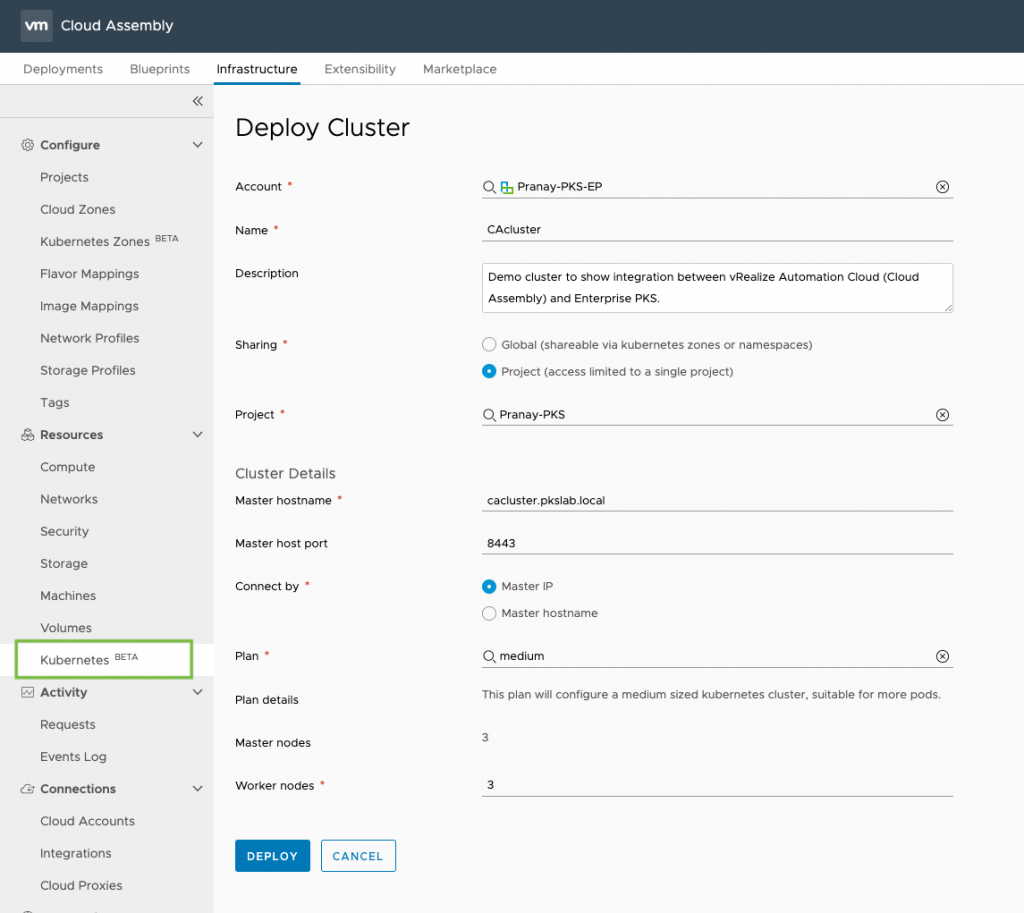Open Requests under Activity
This screenshot has height=913, width=1024.
67,725
